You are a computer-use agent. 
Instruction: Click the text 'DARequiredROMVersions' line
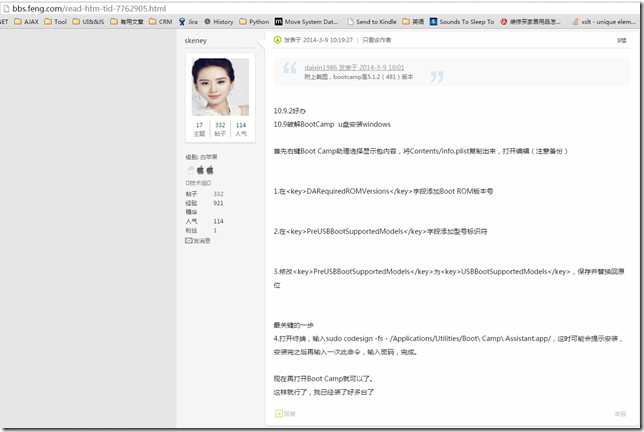click(383, 191)
